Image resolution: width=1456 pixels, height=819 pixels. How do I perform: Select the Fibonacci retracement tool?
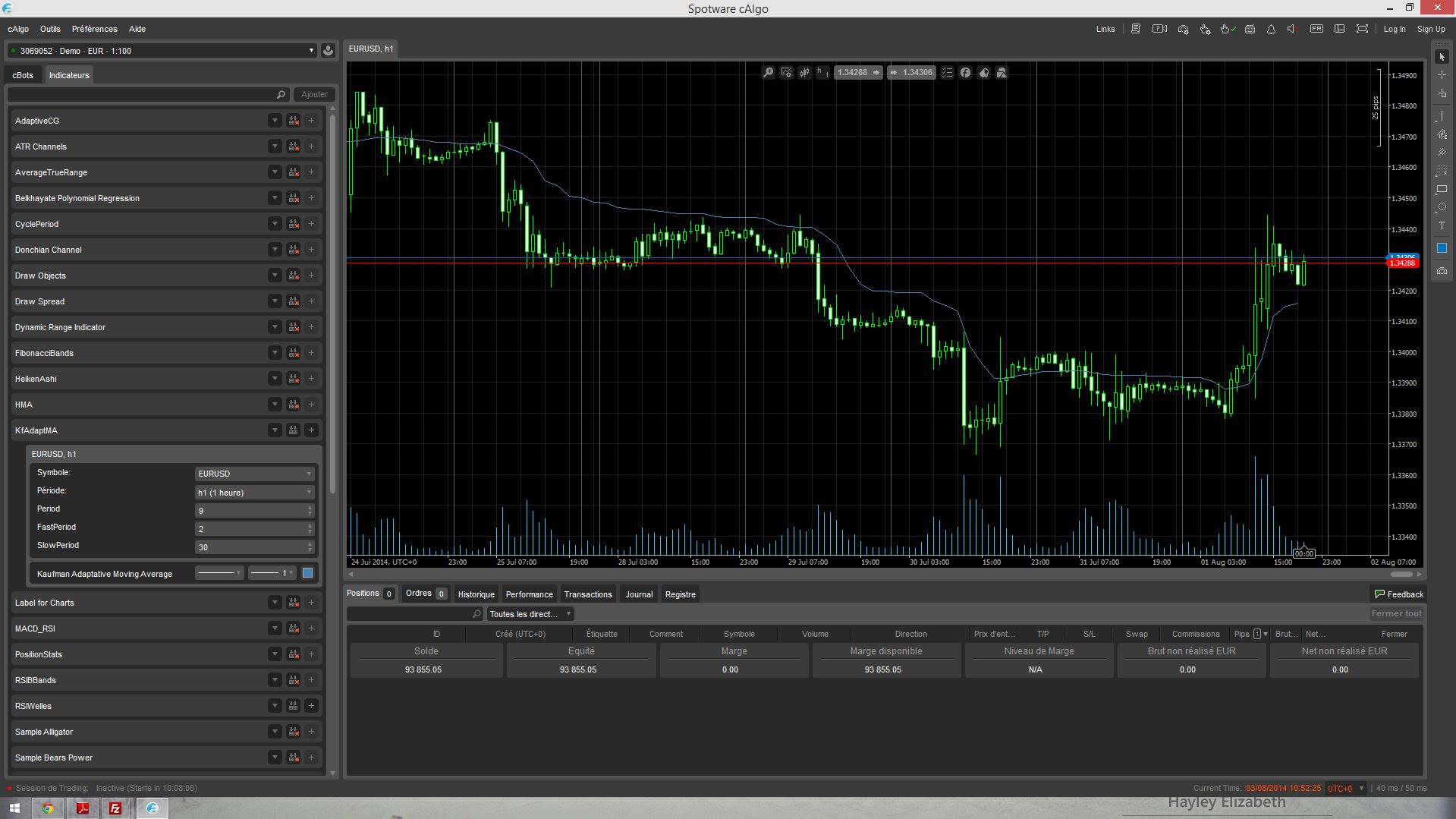click(1442, 171)
